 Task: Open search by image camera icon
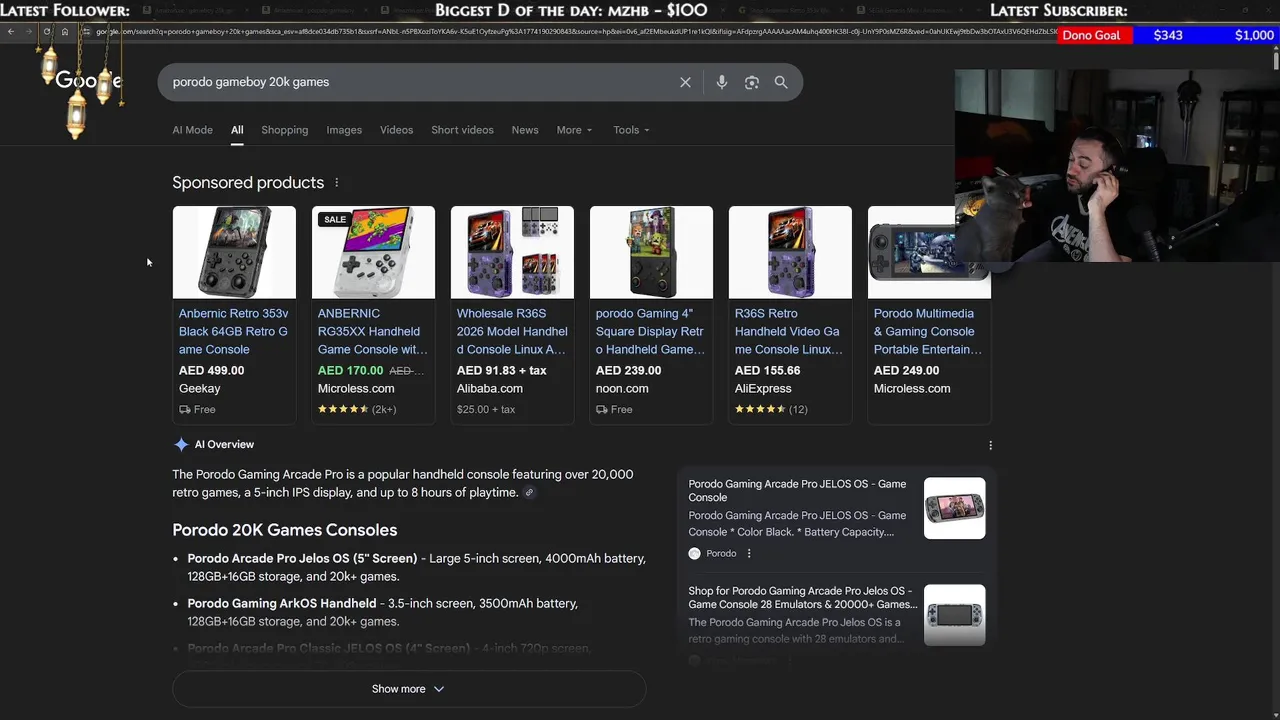(752, 82)
